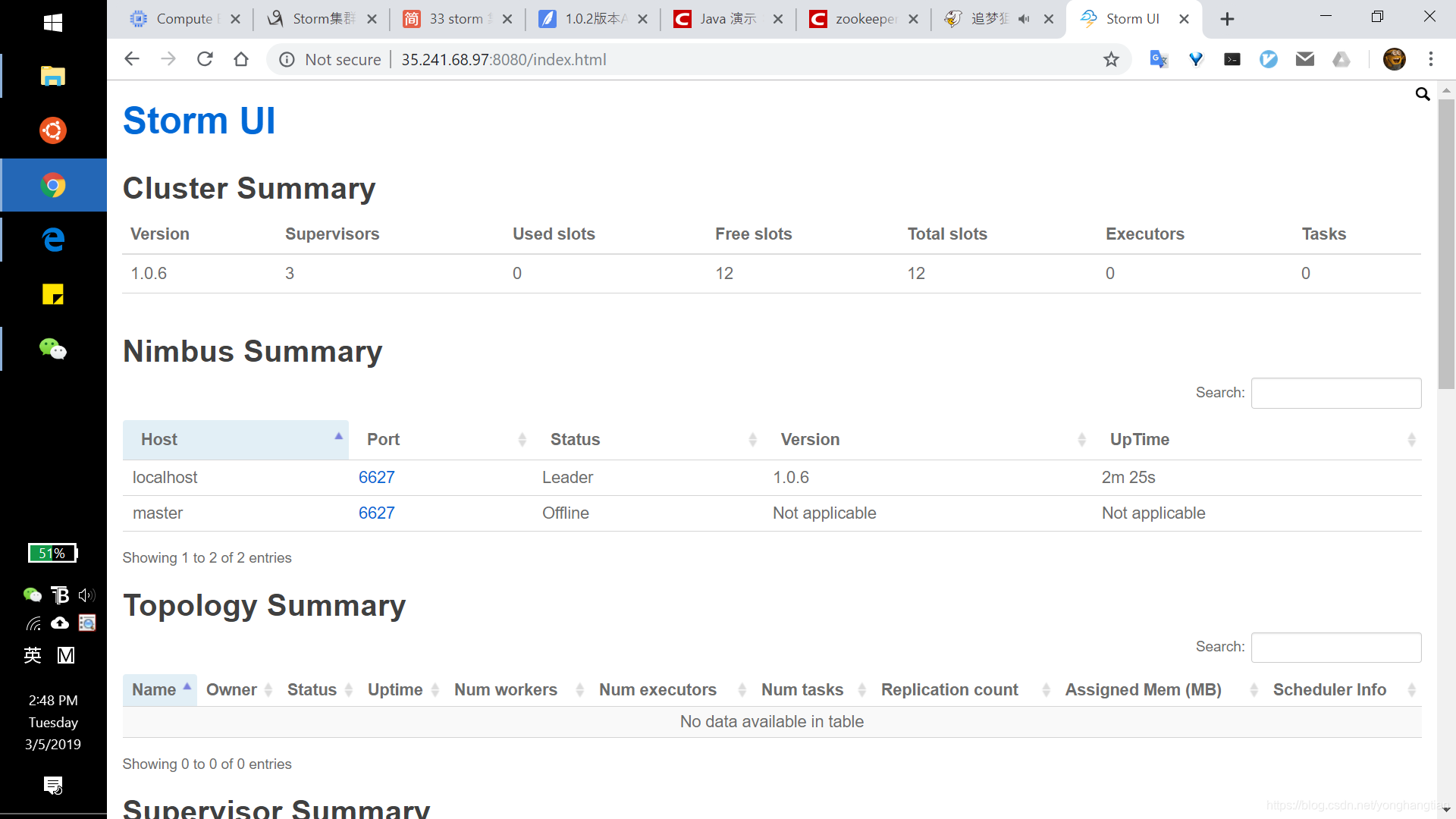Viewport: 1456px width, 819px height.
Task: Go back to the previous page
Action: pos(132,59)
